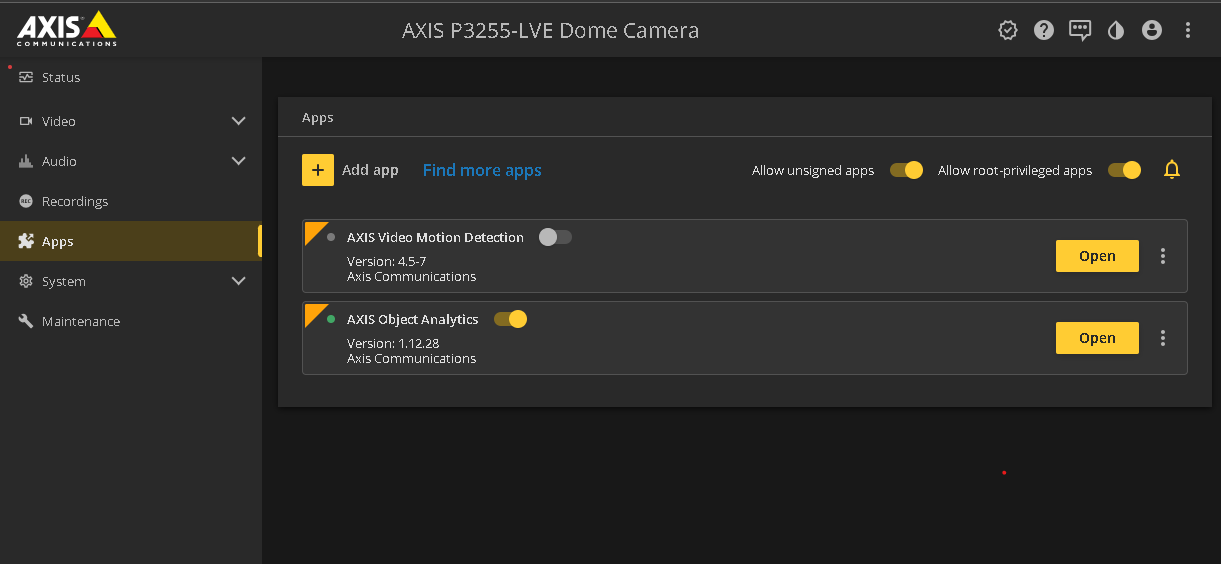Screen dimensions: 1221x564
Task: Toggle the contrast theme icon
Action: click(1116, 30)
